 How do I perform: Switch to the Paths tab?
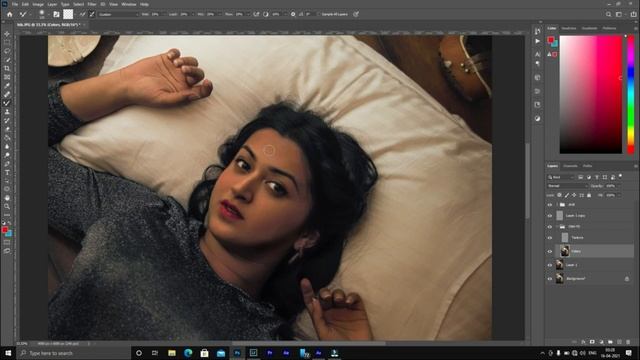pos(587,166)
